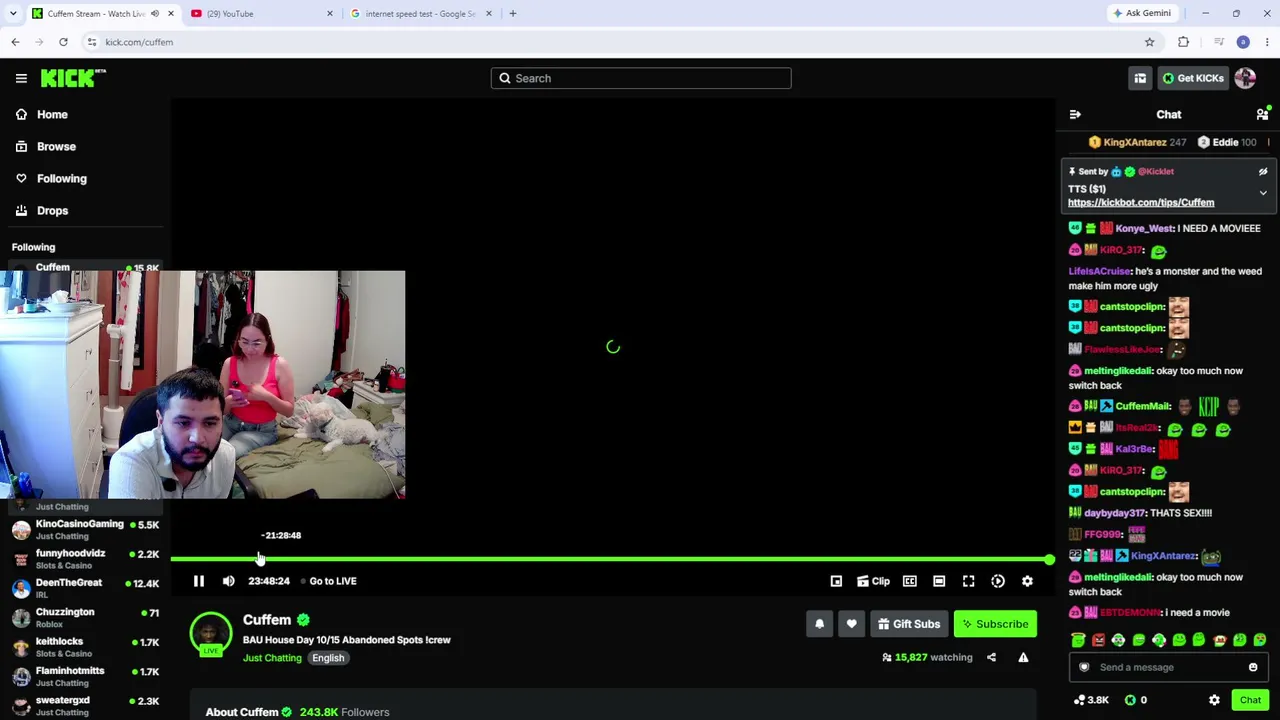This screenshot has height=720, width=1280.
Task: Hide the pinned Kicklet message
Action: point(1263,172)
